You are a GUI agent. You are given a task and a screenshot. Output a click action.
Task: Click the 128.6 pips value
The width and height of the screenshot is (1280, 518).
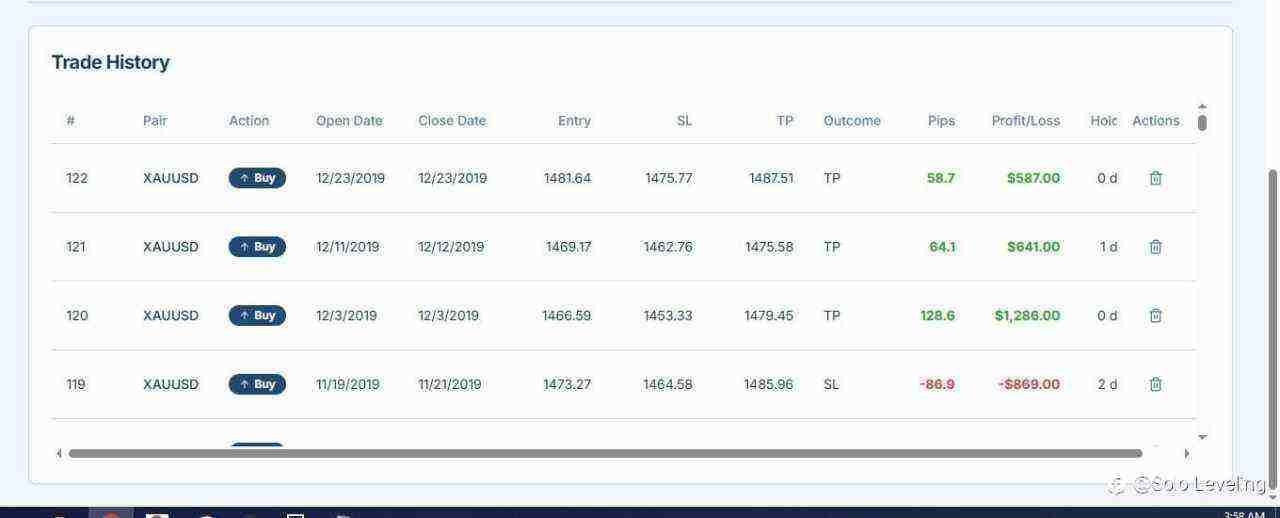937,315
